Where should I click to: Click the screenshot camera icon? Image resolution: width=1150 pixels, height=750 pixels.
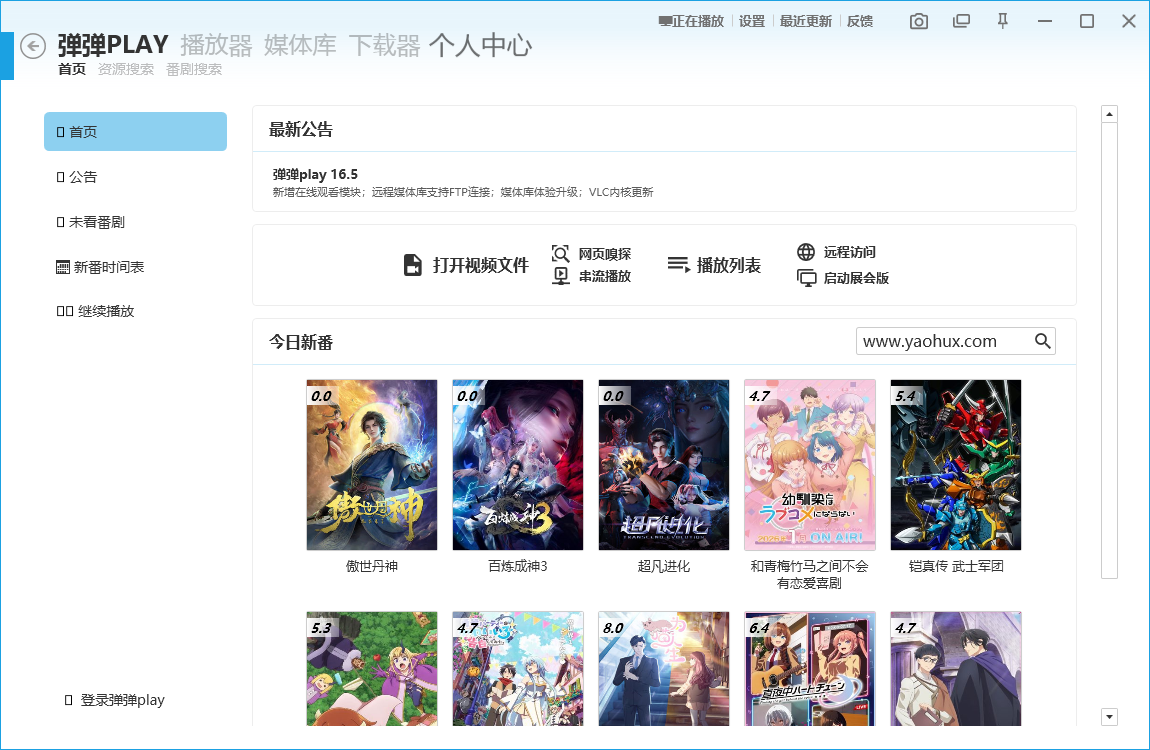tap(918, 21)
